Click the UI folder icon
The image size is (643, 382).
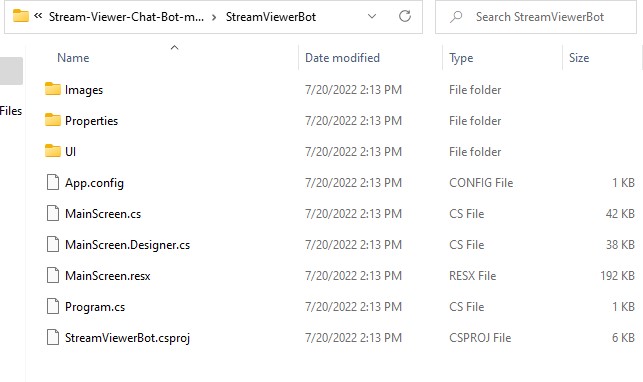pos(52,151)
